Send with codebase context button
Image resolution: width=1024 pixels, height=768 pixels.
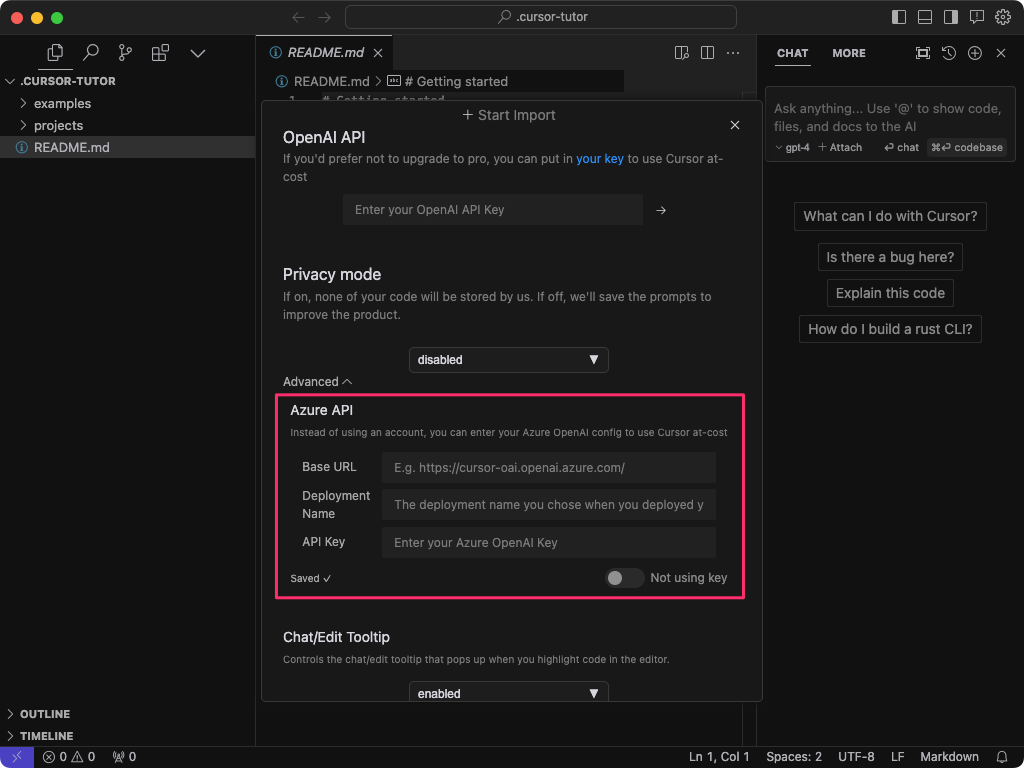click(967, 148)
